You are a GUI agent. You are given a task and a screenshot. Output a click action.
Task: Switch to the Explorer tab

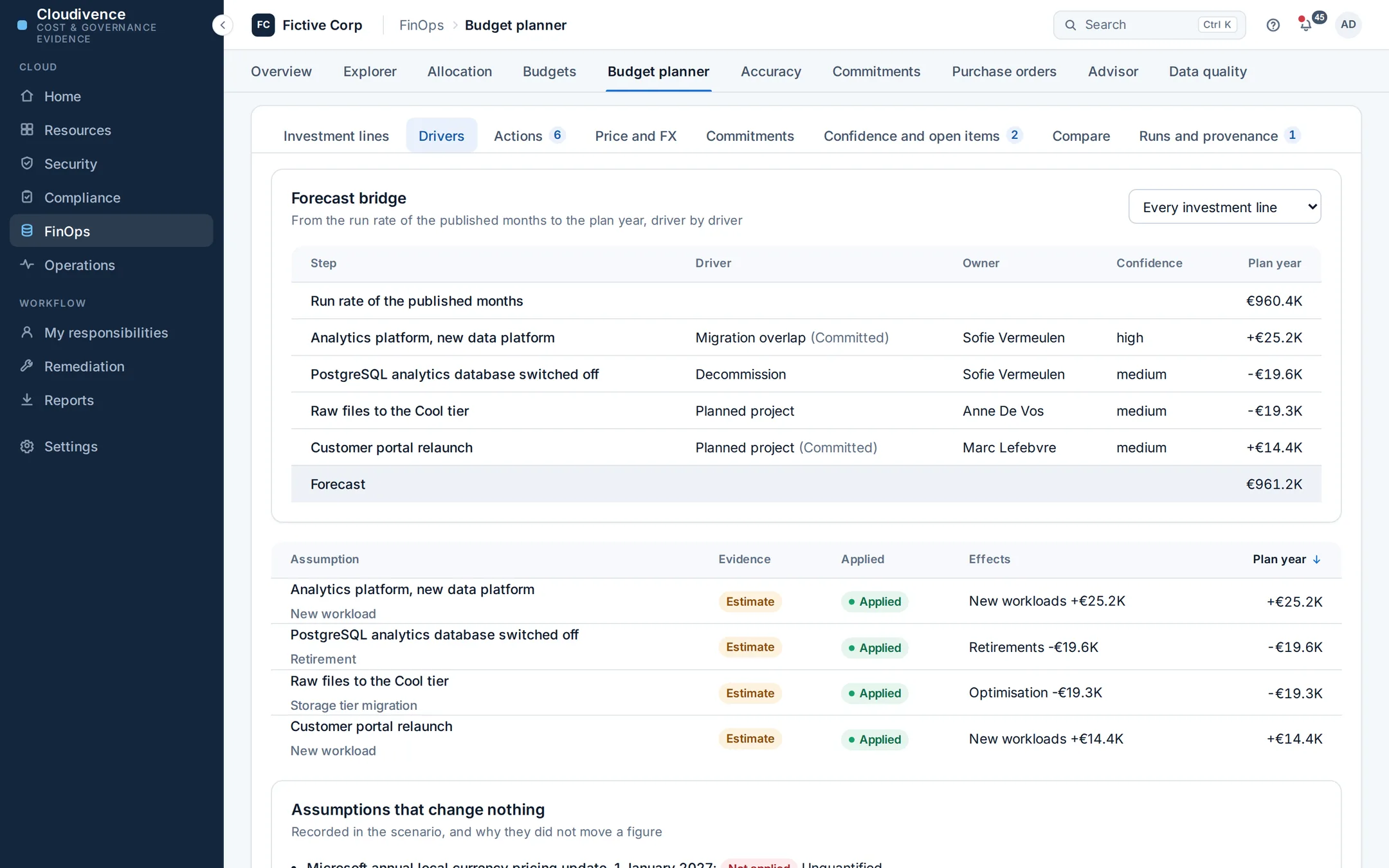pos(370,71)
